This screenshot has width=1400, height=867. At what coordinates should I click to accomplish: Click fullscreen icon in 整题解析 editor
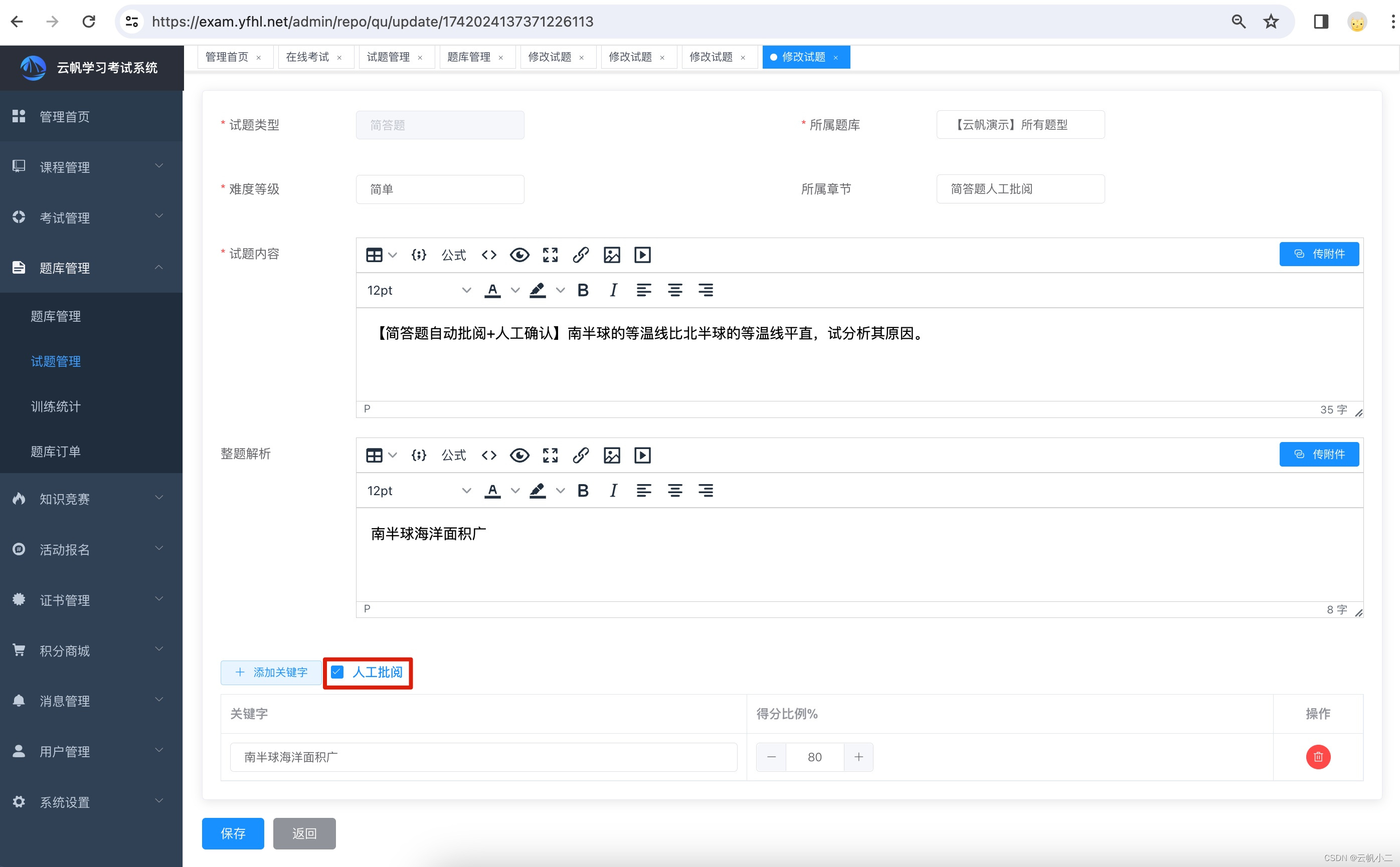(550, 455)
